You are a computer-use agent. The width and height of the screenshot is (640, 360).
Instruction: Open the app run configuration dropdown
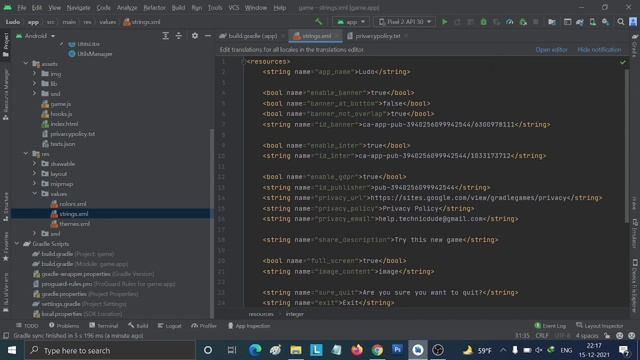(x=351, y=22)
